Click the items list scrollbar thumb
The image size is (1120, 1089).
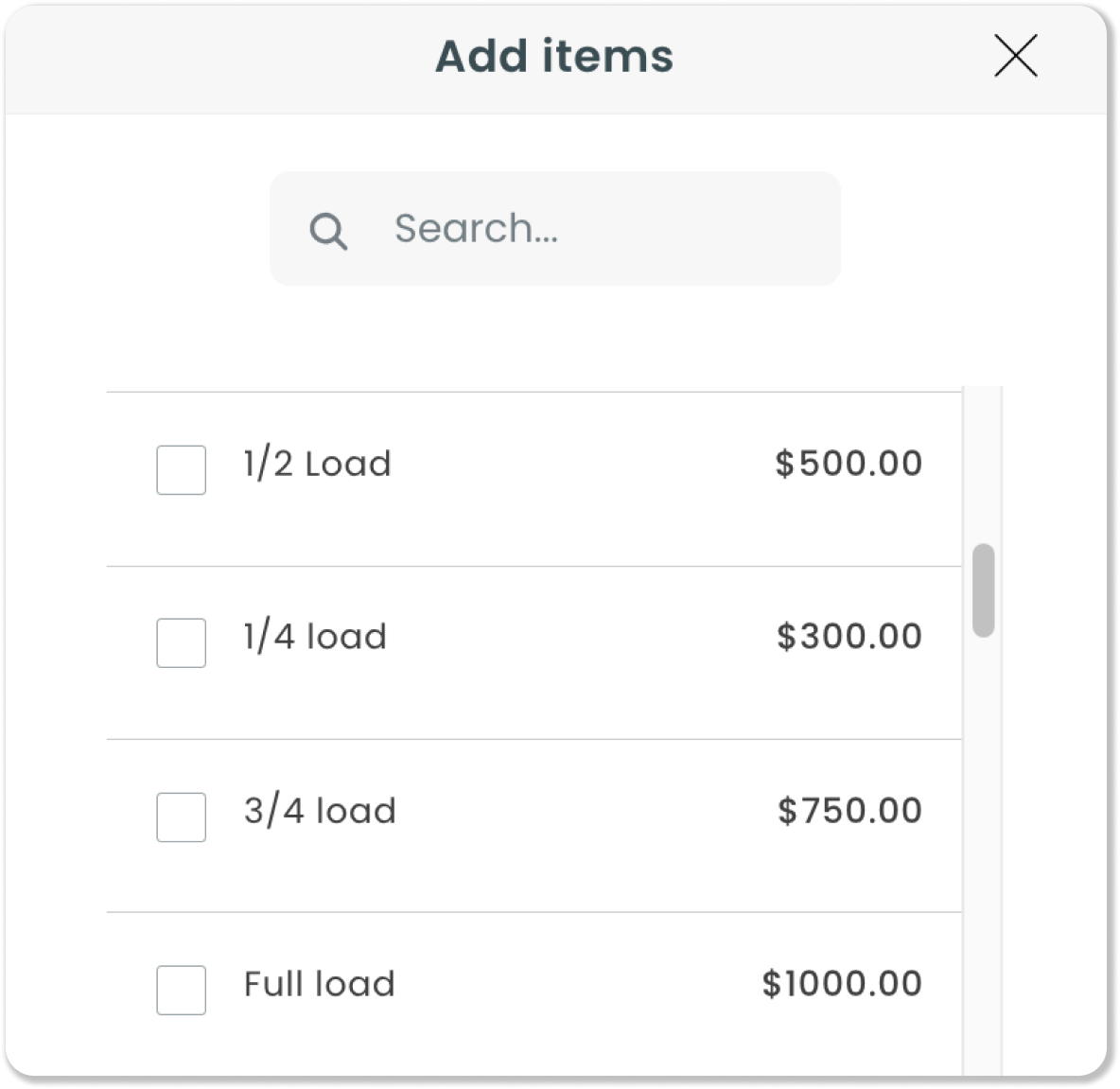[x=984, y=590]
